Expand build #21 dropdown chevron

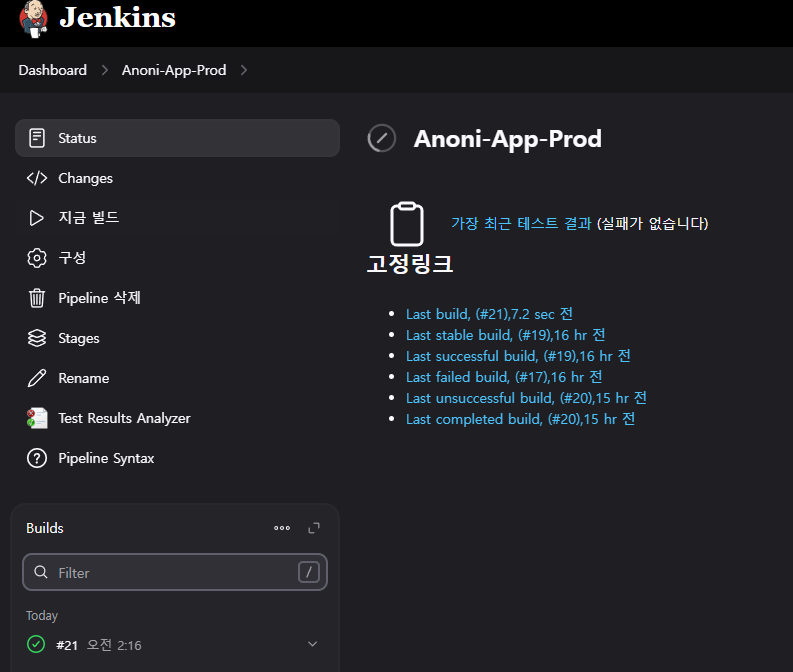tap(313, 644)
